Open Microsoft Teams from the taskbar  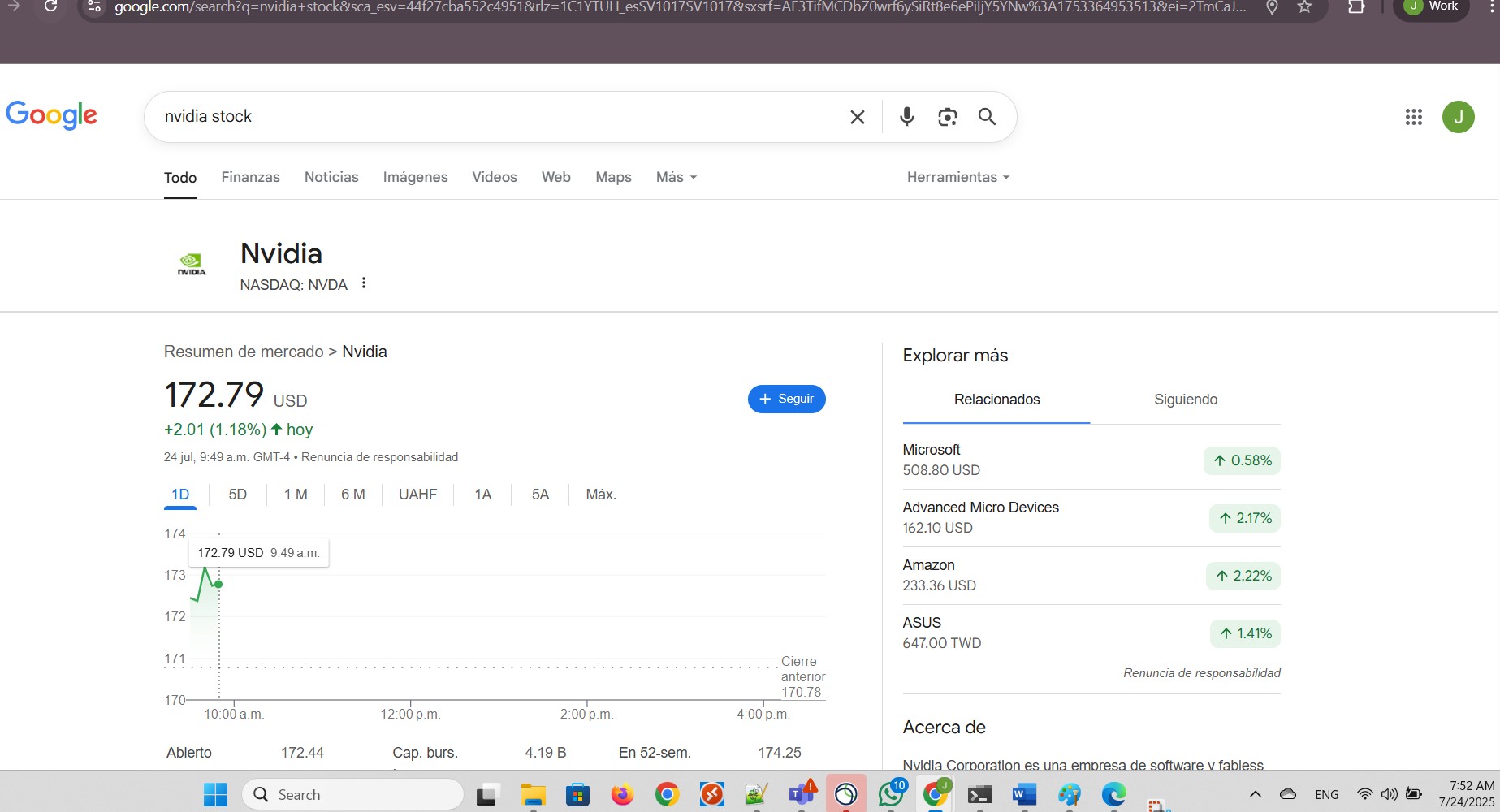[802, 794]
